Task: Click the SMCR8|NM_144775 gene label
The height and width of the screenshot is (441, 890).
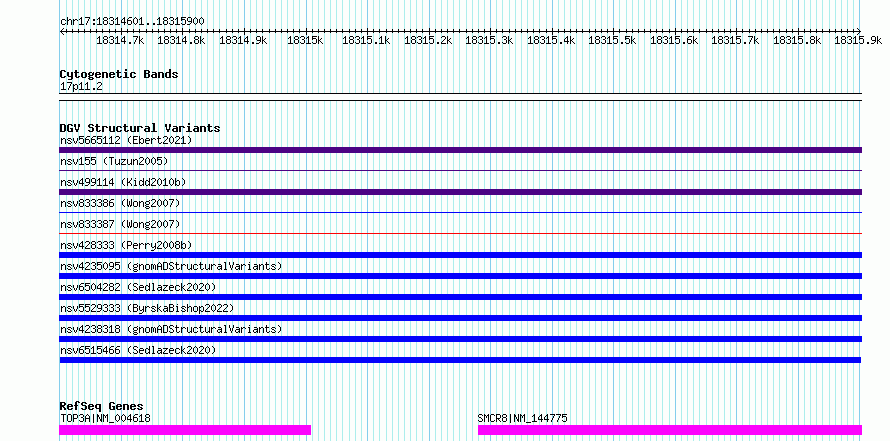Action: pos(523,419)
